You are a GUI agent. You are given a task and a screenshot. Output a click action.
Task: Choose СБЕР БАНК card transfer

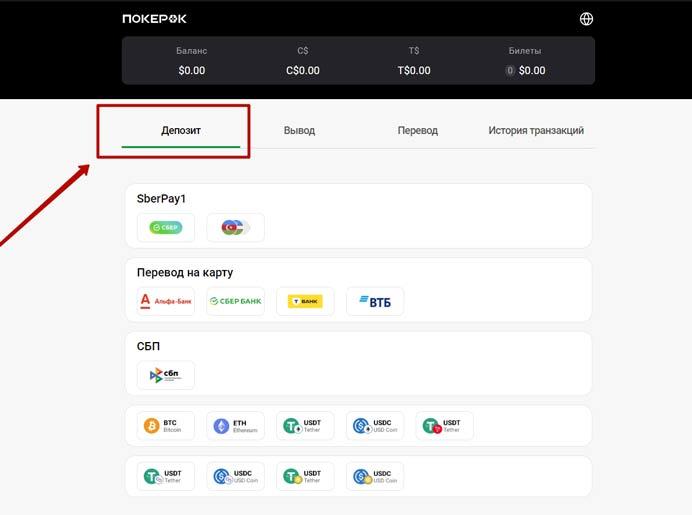235,301
